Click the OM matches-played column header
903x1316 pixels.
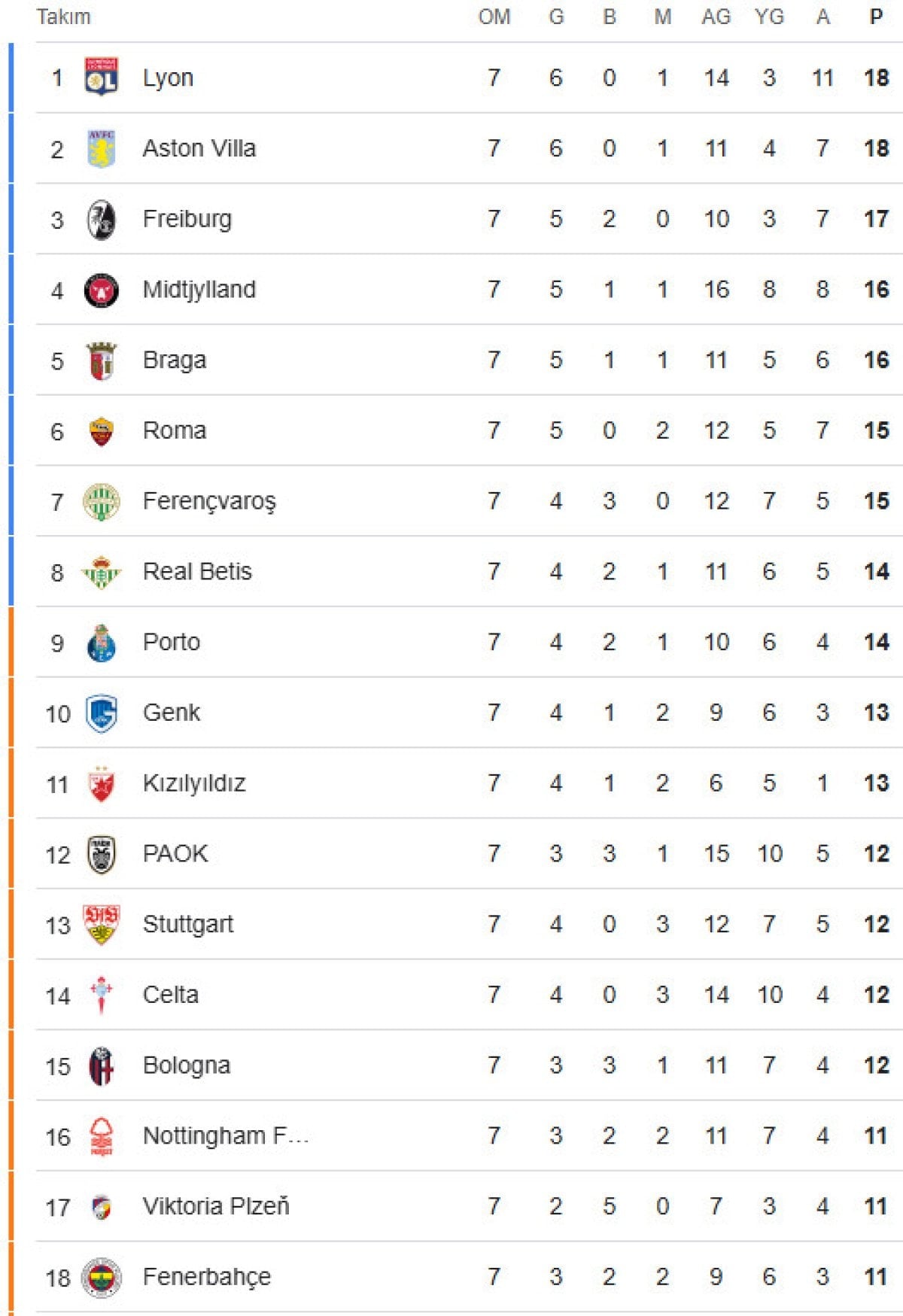[x=494, y=17]
